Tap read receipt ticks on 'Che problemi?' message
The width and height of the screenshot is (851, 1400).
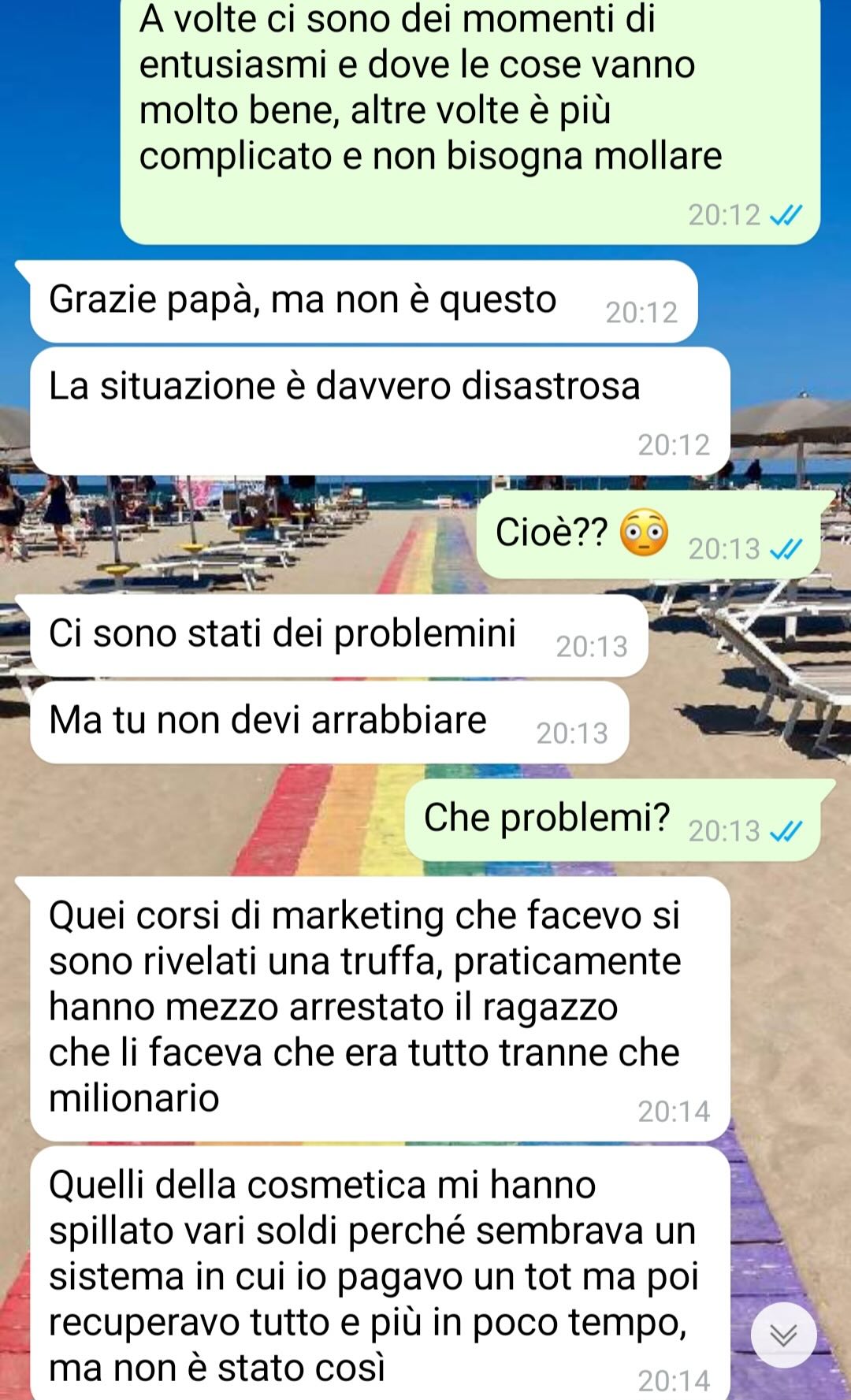(786, 830)
